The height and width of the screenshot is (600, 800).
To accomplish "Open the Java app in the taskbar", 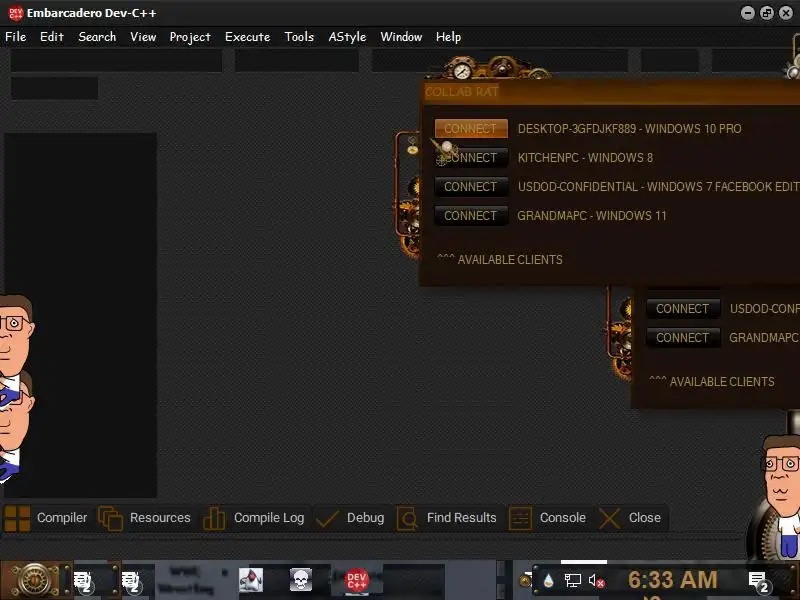I will (251, 580).
